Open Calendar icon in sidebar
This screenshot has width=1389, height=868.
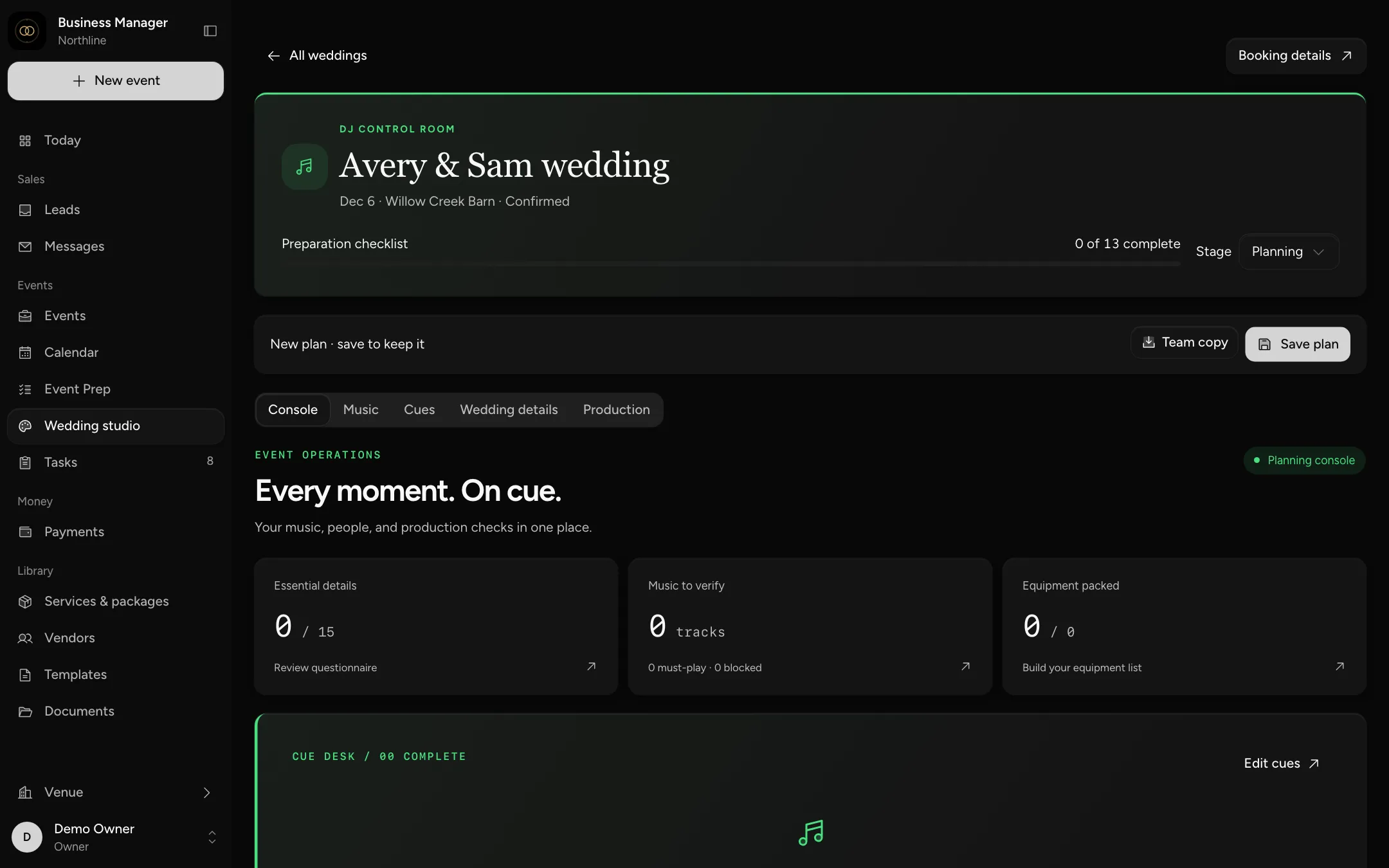pyautogui.click(x=25, y=353)
